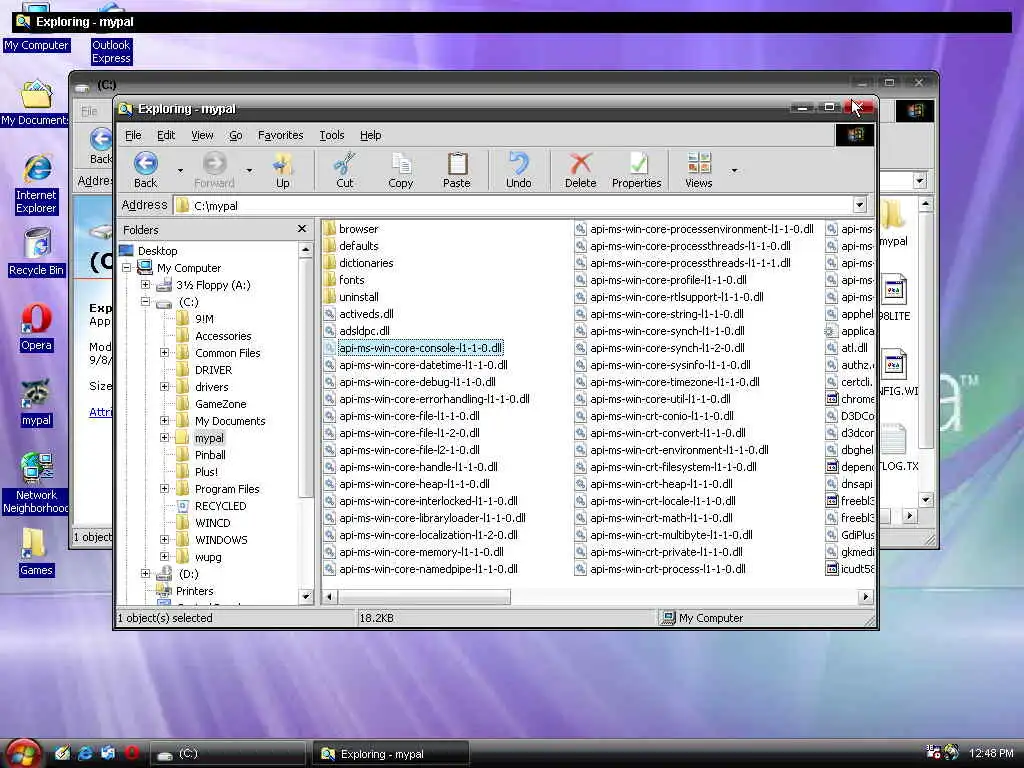Select the Accessories folder in tree

pyautogui.click(x=223, y=336)
